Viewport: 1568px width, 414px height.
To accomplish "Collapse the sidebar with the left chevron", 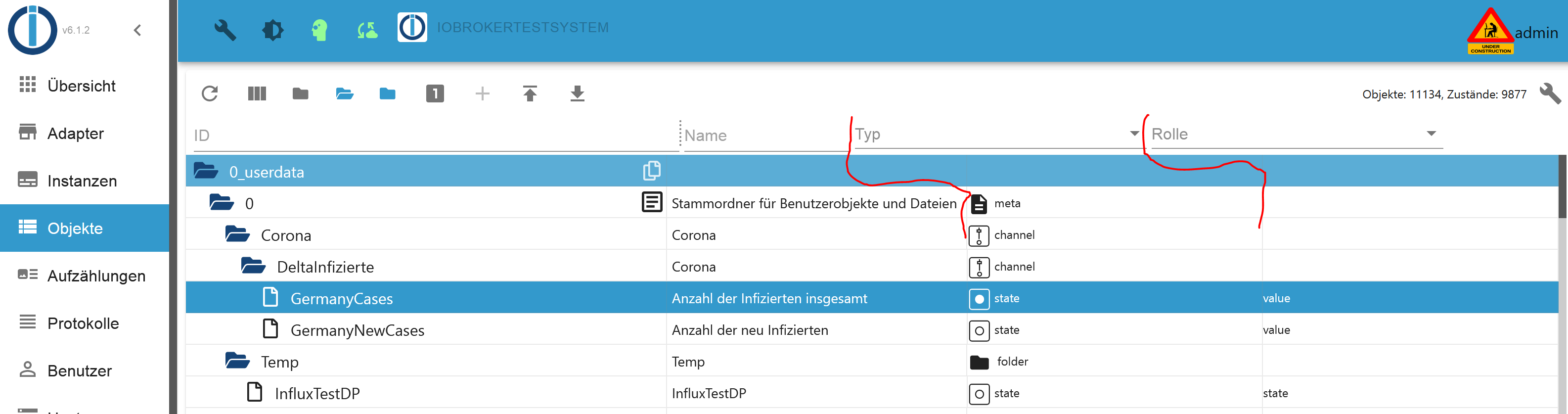I will pos(137,30).
